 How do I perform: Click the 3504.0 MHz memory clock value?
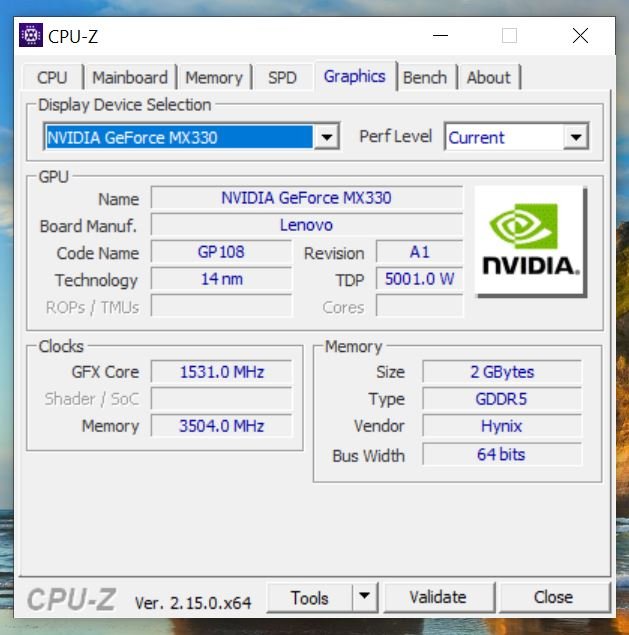[221, 426]
